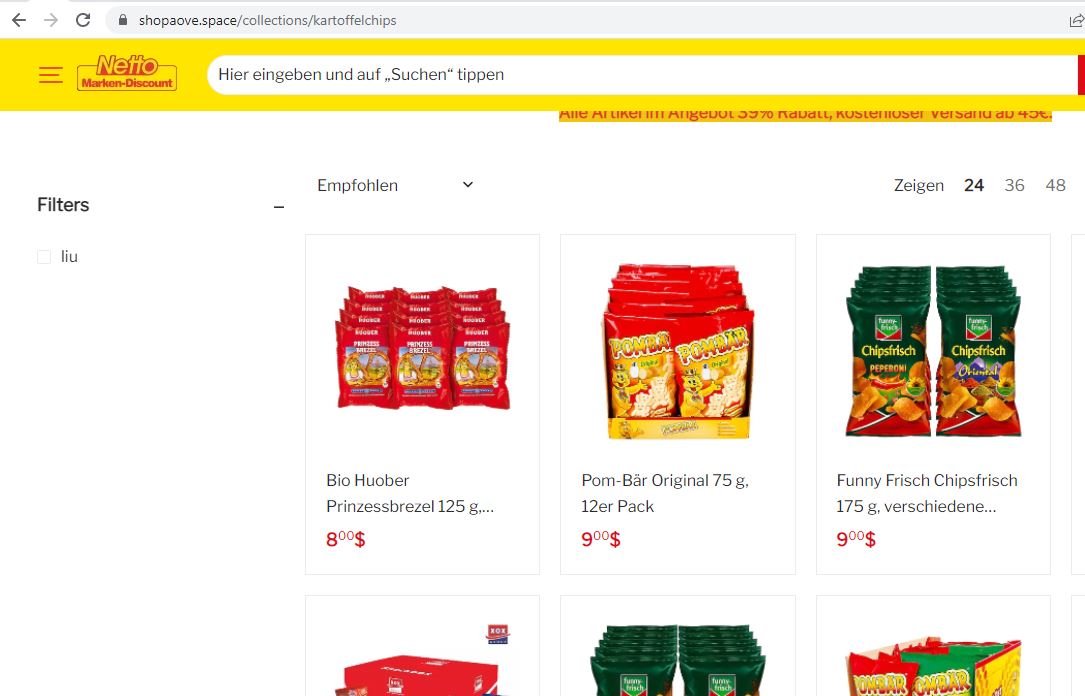The height and width of the screenshot is (696, 1085).
Task: Click the share page icon in address bar
Action: point(1077,21)
